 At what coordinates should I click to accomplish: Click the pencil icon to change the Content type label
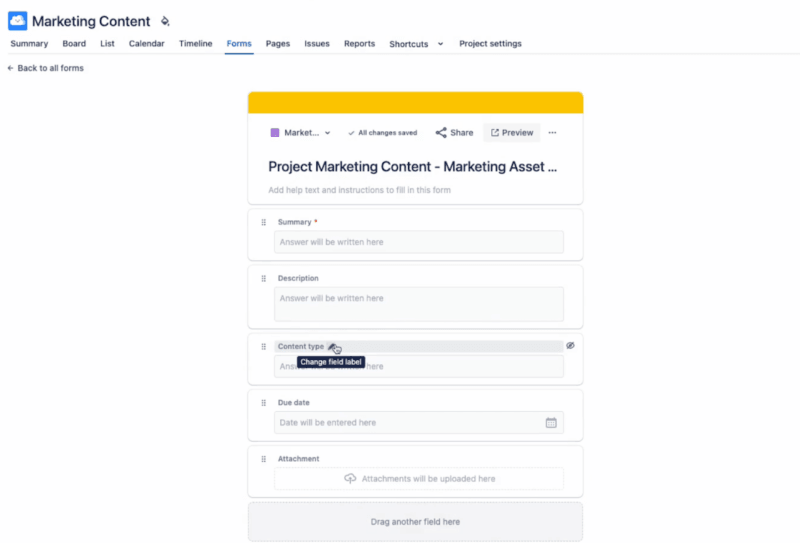click(332, 347)
